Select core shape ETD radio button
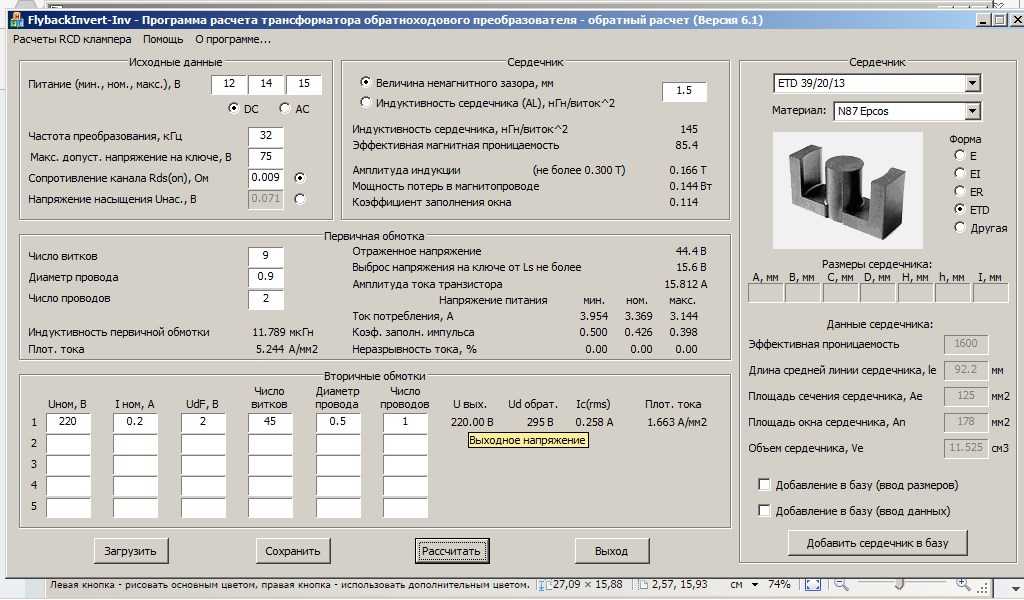Viewport: 1024px width, 600px height. point(959,209)
